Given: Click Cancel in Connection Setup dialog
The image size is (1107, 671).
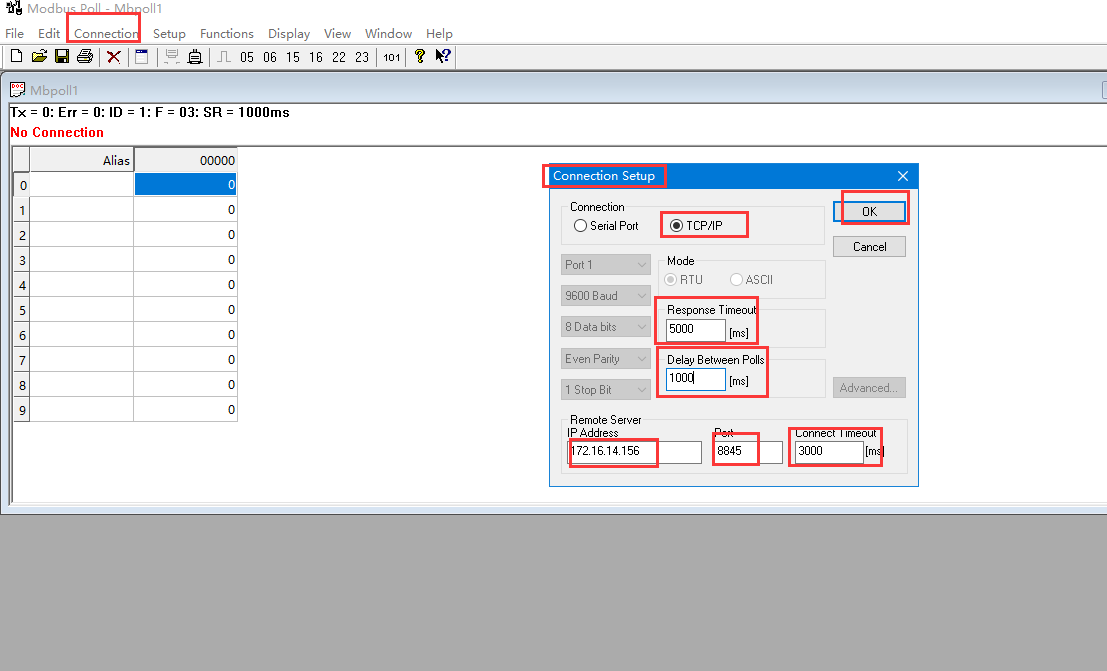Looking at the screenshot, I should [x=869, y=247].
